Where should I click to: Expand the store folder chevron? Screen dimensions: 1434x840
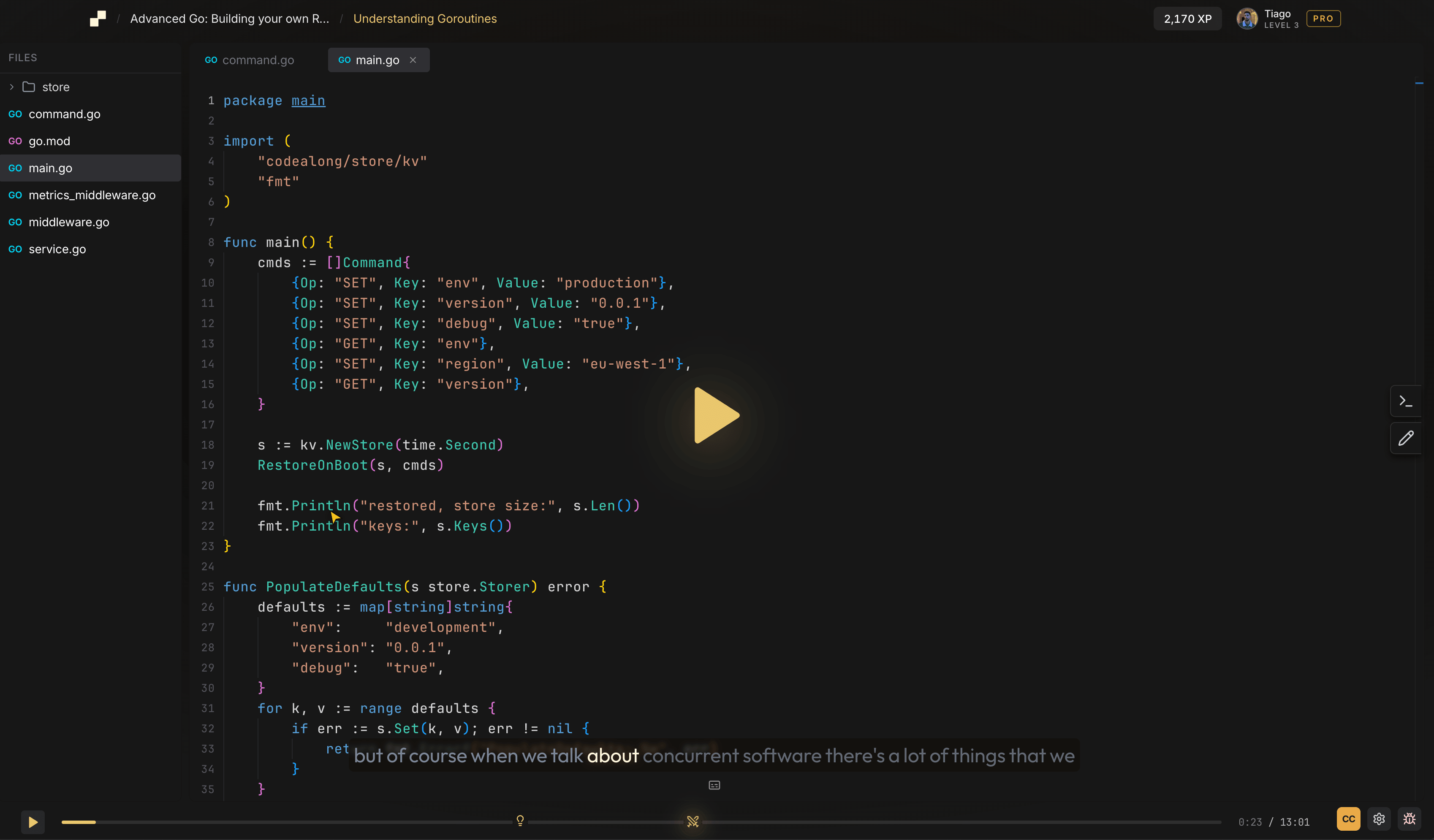11,87
